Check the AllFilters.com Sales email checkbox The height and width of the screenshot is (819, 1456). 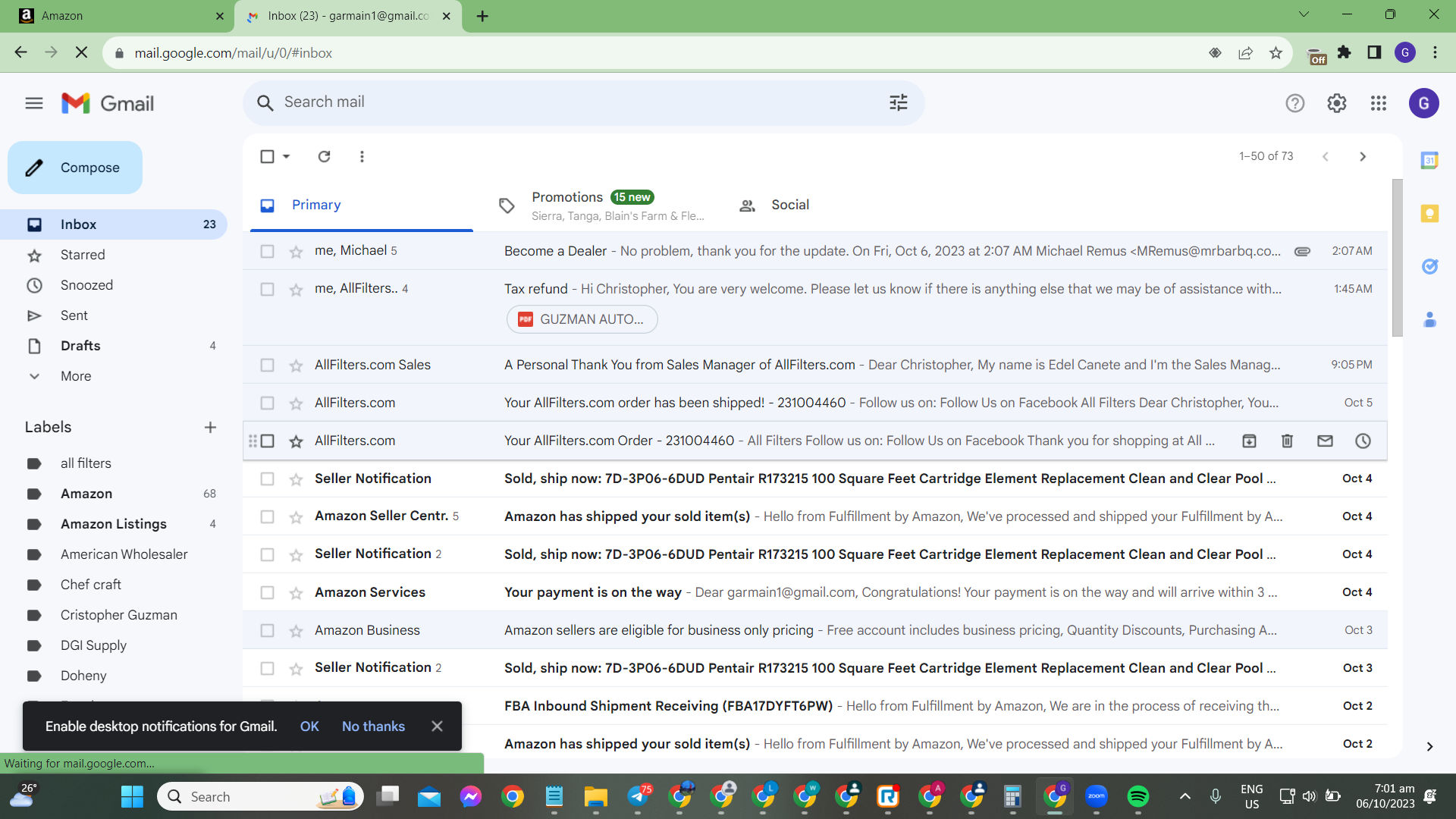coord(267,365)
